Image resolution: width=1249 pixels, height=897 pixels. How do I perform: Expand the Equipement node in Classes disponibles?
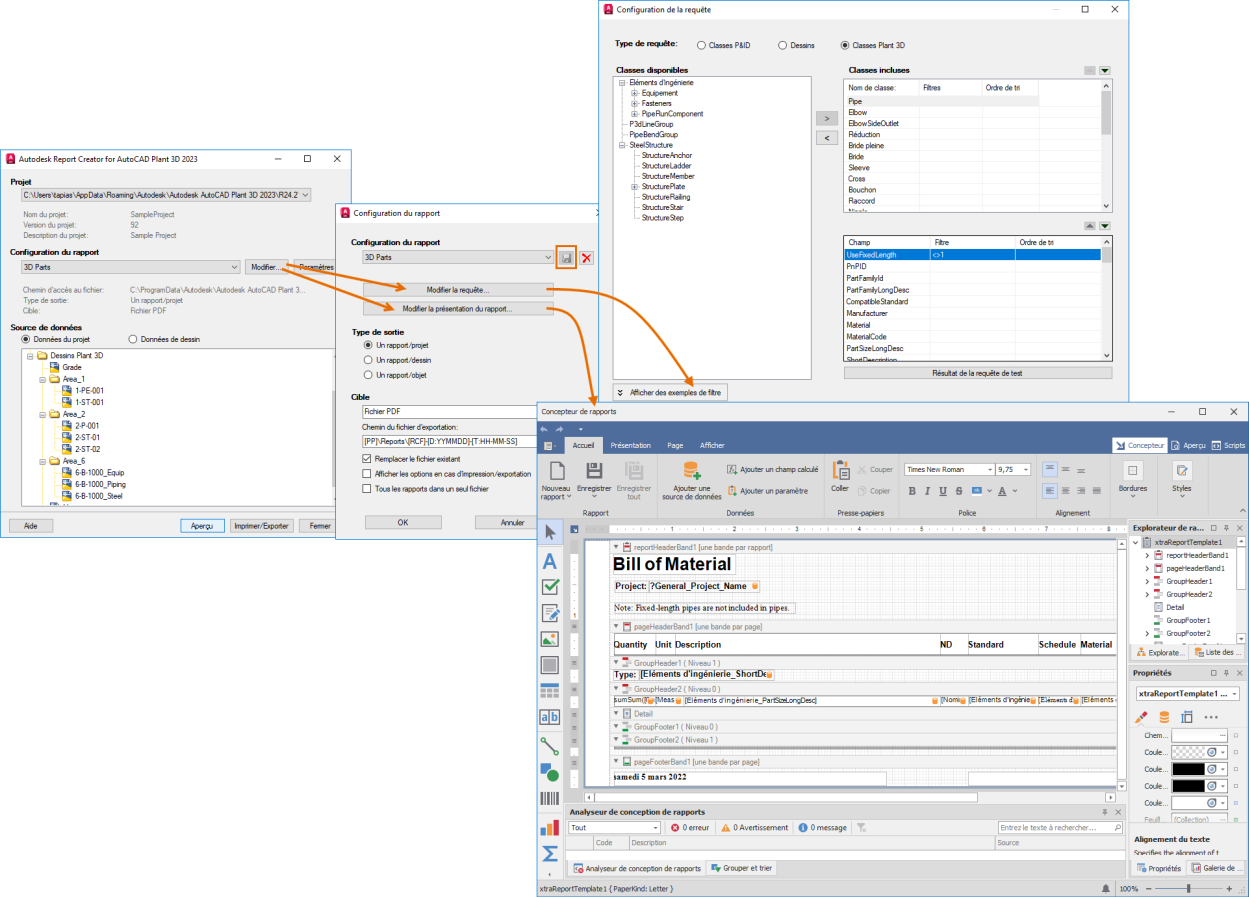point(634,93)
